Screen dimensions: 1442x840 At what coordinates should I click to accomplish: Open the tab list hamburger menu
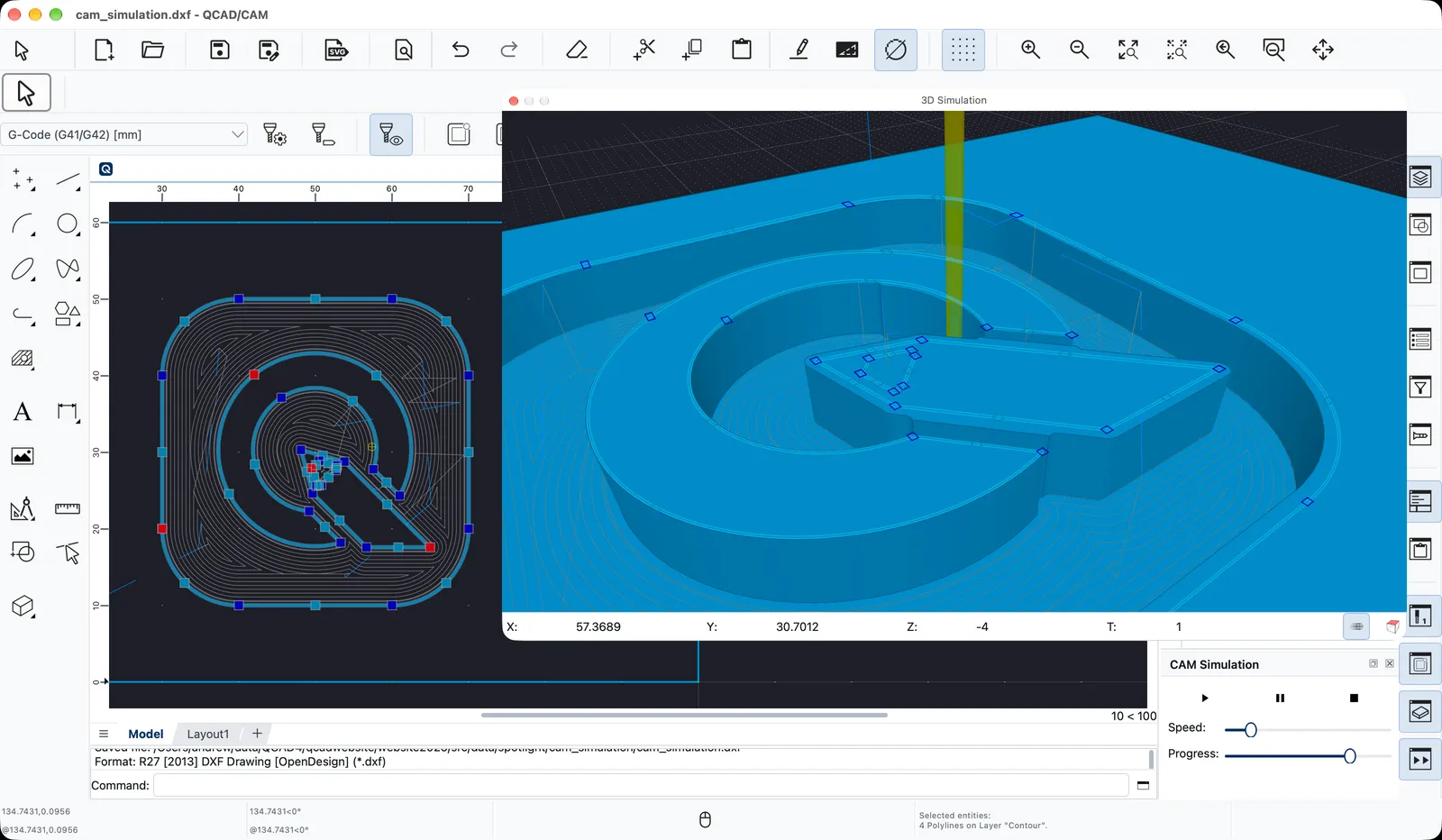104,734
